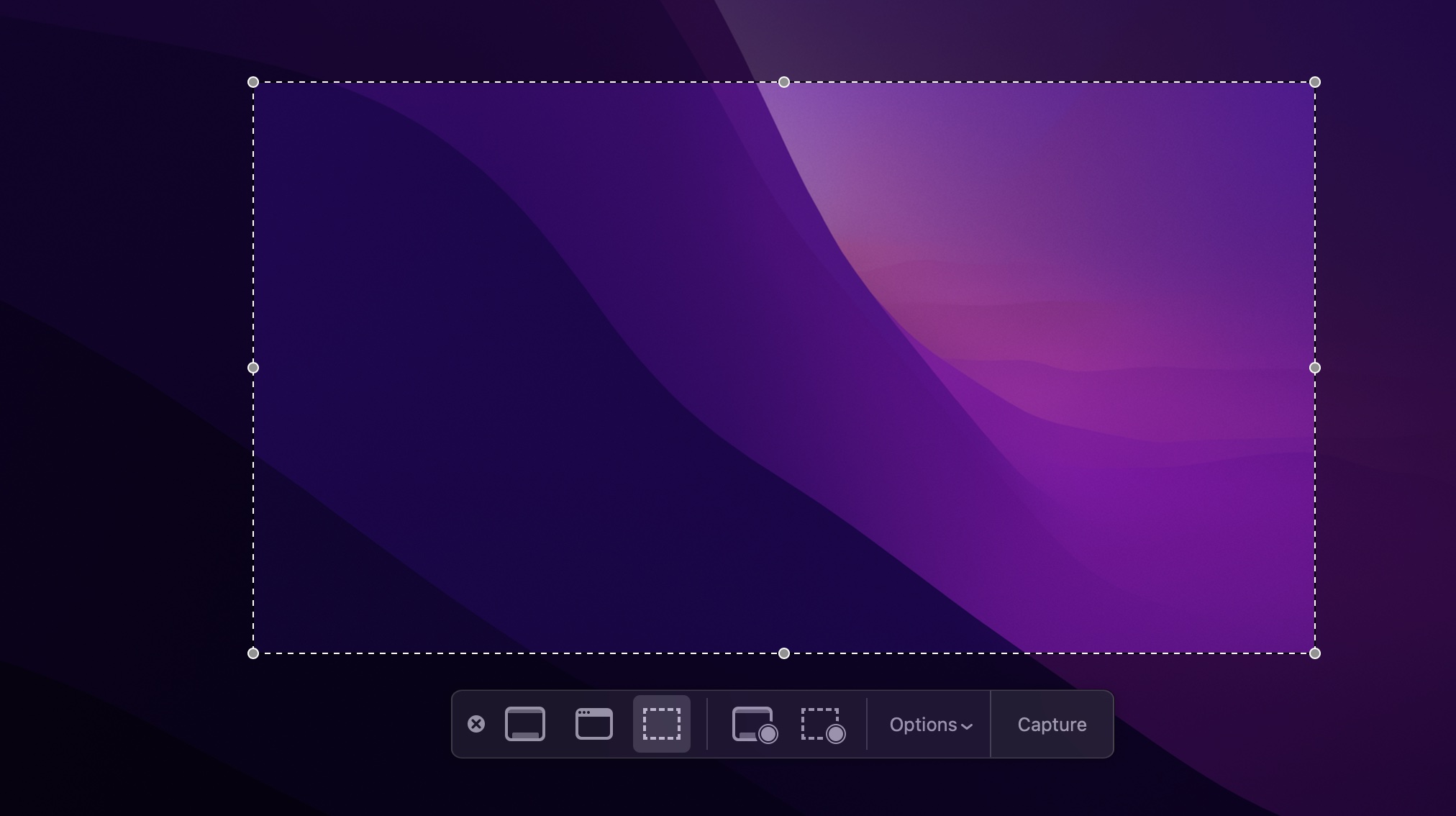This screenshot has height=816, width=1456.
Task: Click the top-left selection handle
Action: click(x=253, y=82)
